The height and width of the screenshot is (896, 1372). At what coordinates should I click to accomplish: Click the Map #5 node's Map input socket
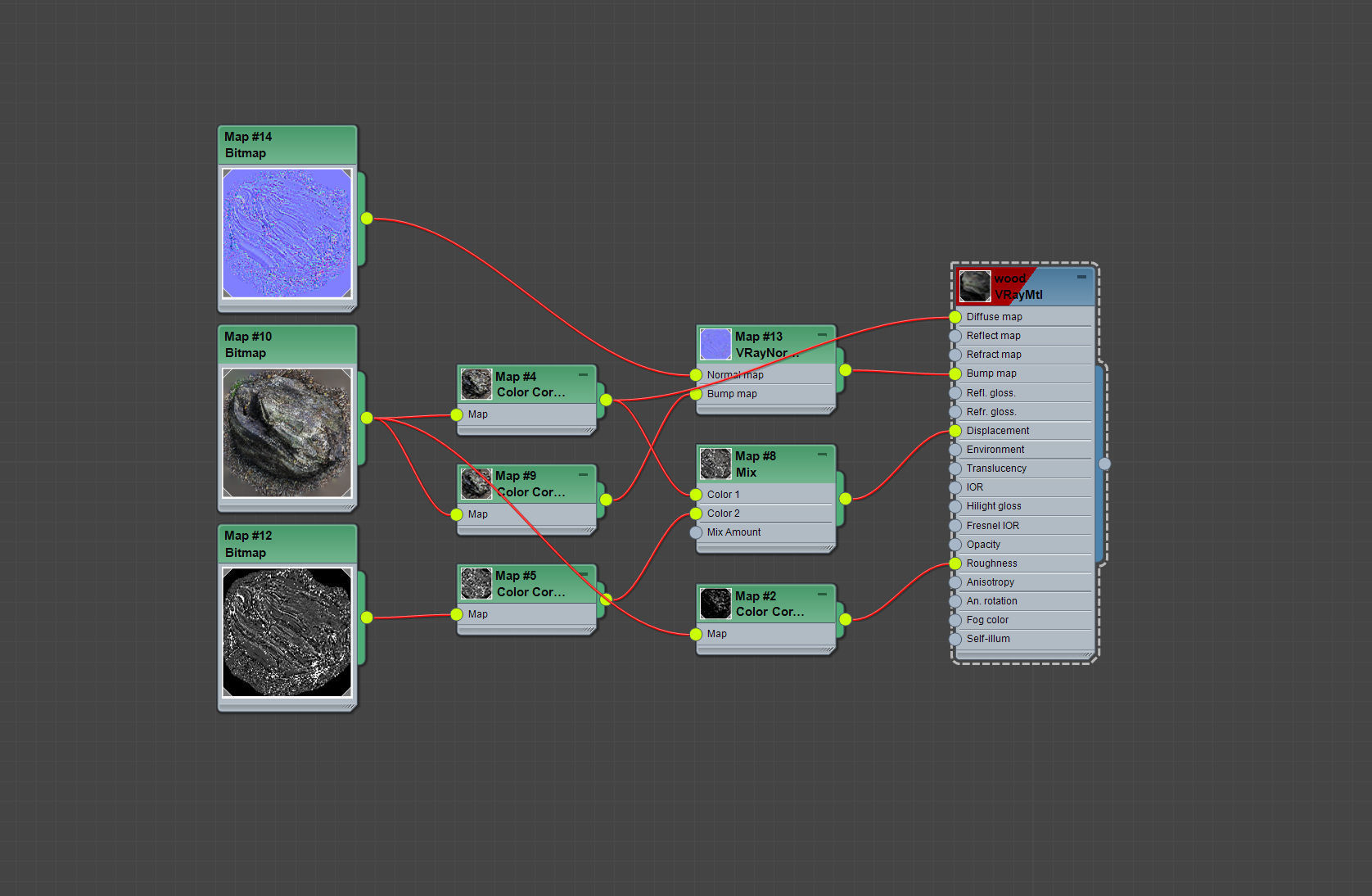(x=457, y=614)
